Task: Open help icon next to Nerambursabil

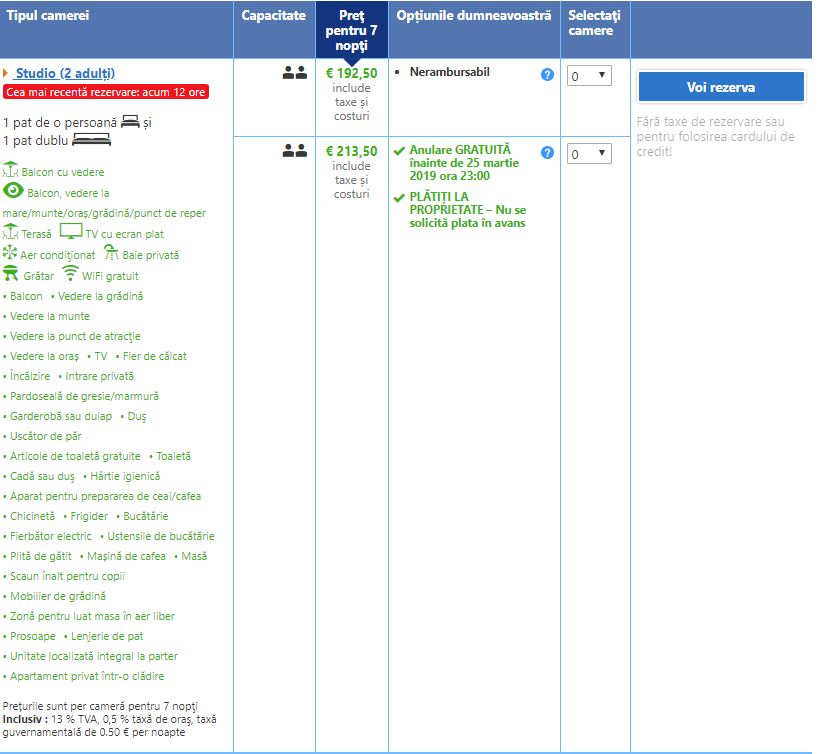Action: click(547, 74)
